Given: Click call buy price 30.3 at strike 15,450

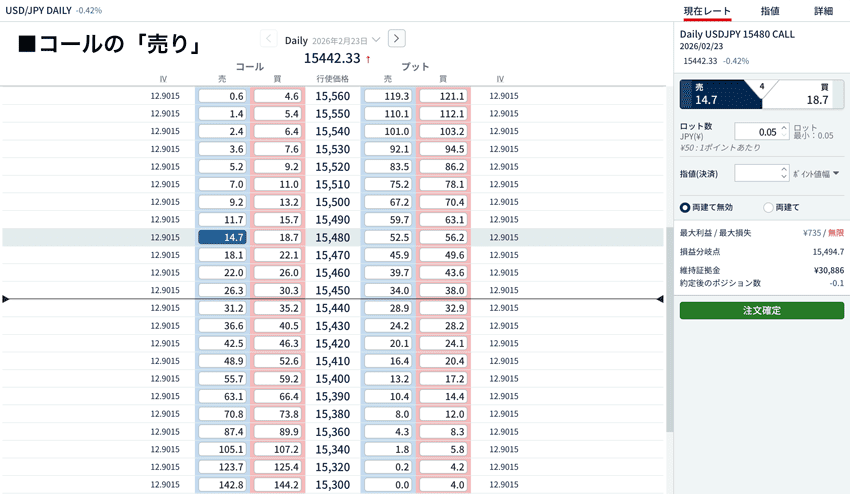Looking at the screenshot, I should coord(277,290).
